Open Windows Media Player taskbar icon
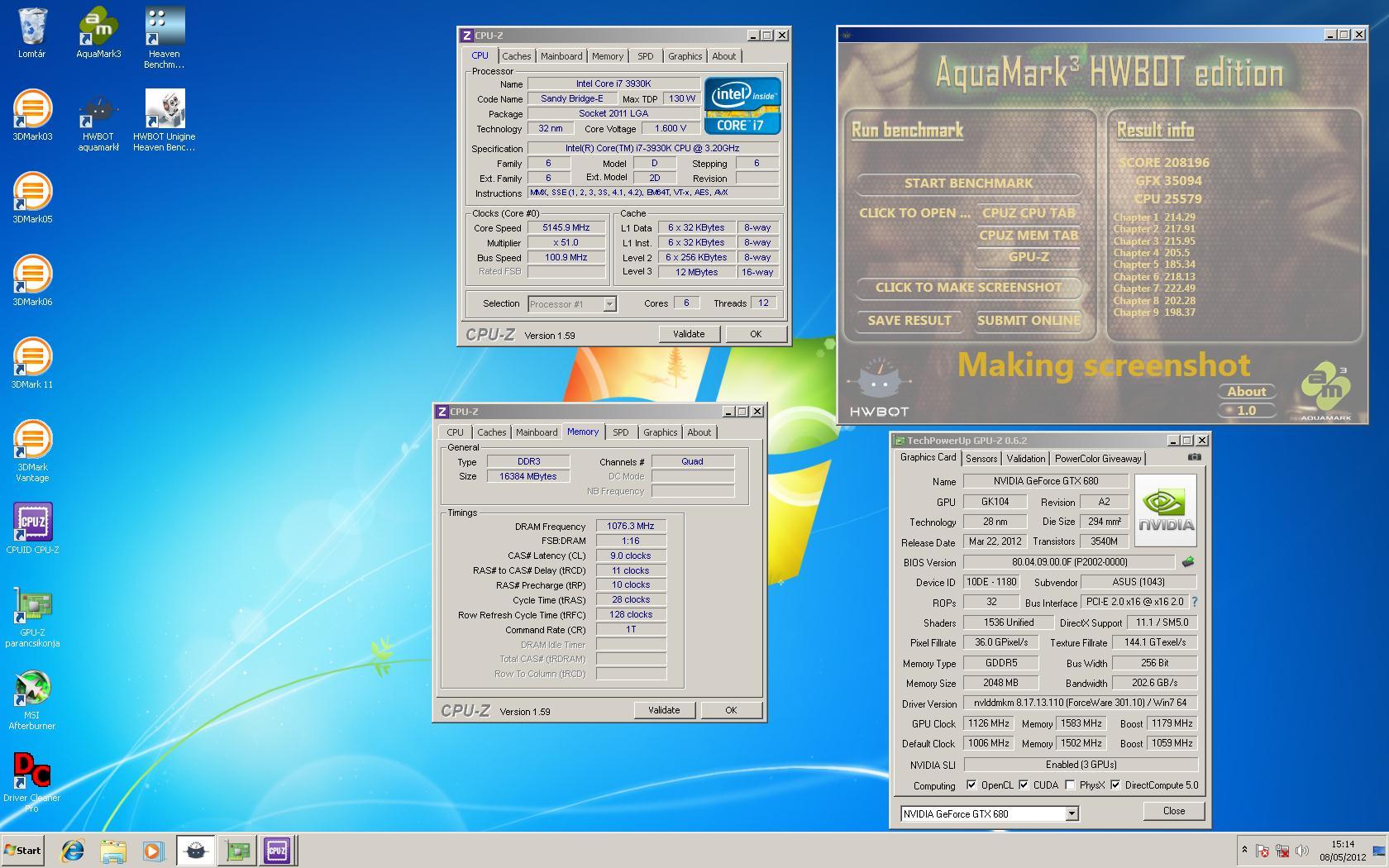Viewport: 1389px width, 868px height. [153, 850]
